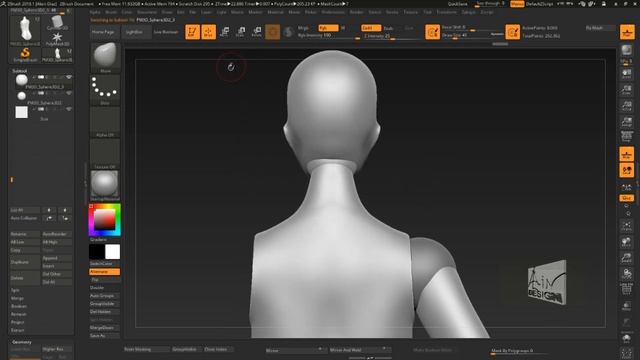The image size is (640, 360).
Task: Toggle the Zadd sculpt mode button
Action: click(371, 28)
